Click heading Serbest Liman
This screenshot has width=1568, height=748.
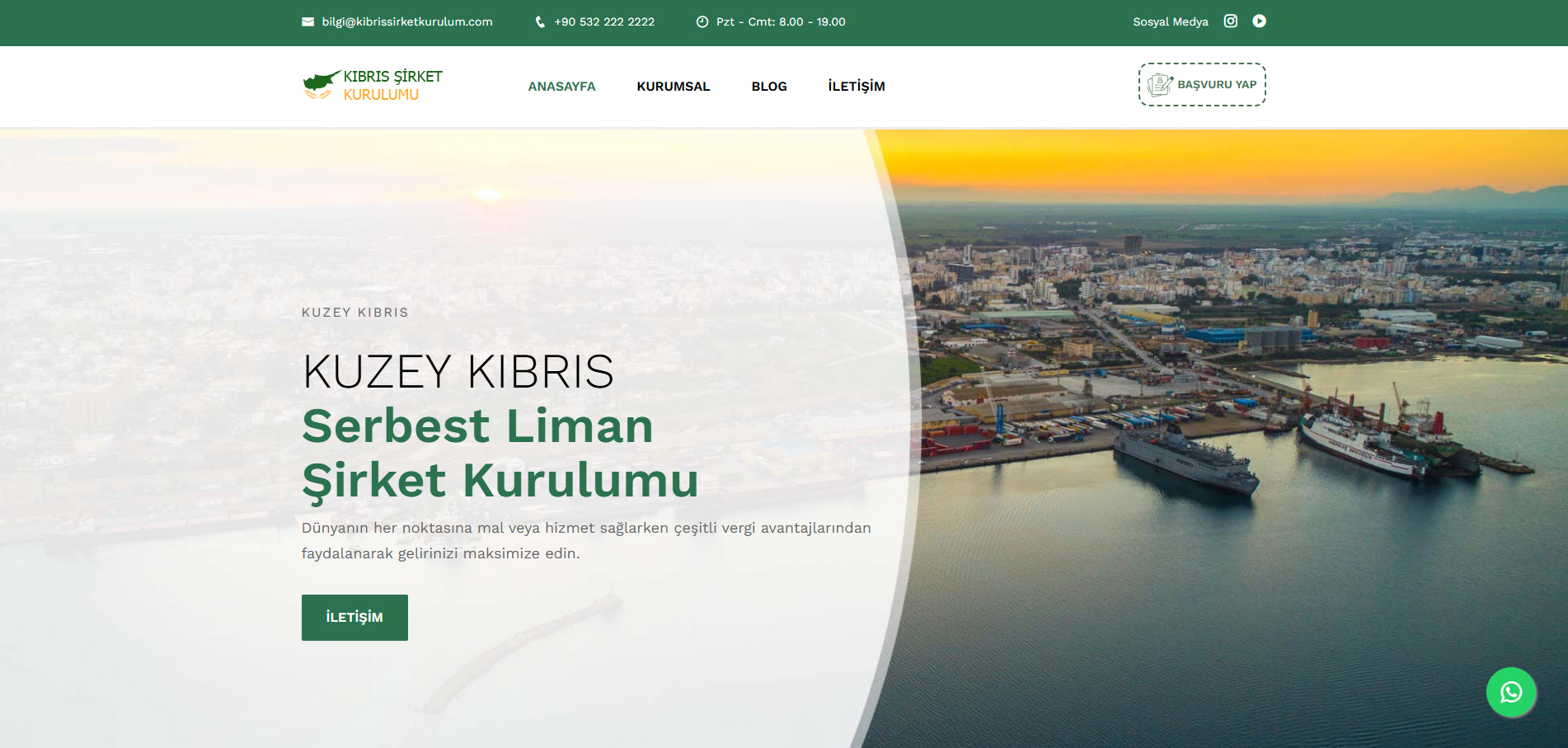477,426
